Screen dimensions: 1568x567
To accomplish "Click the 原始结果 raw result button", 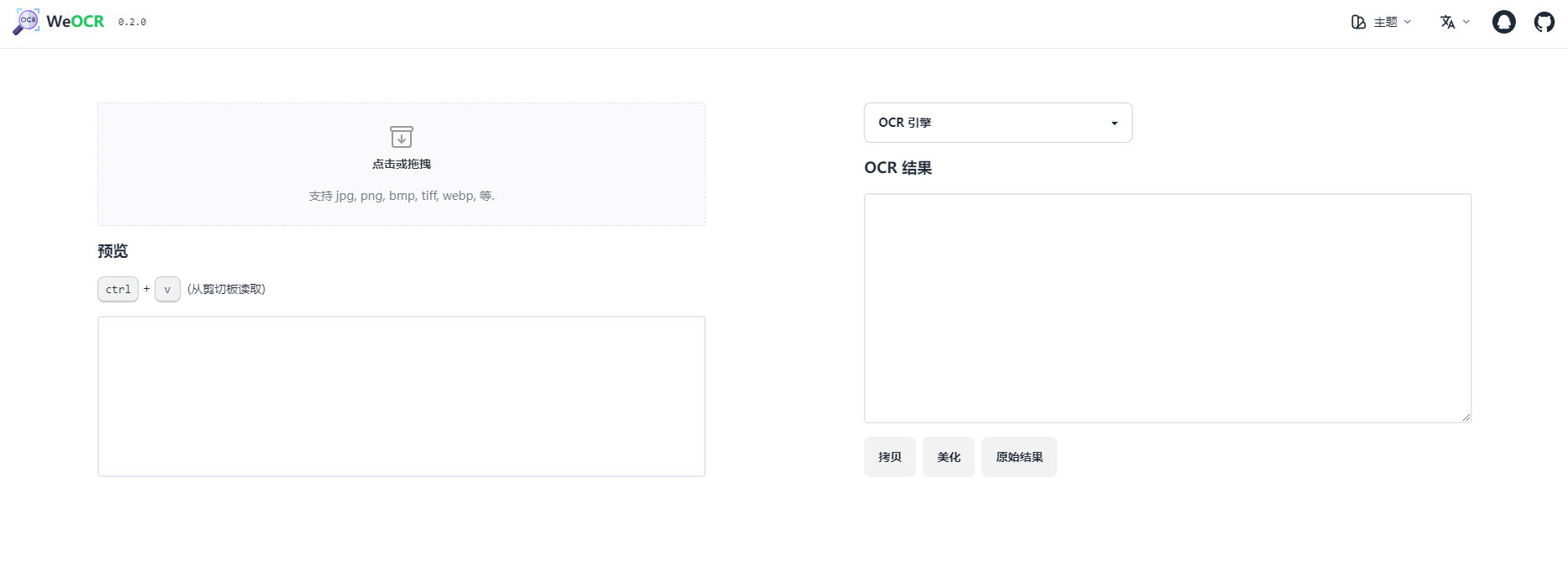I will pyautogui.click(x=1018, y=457).
